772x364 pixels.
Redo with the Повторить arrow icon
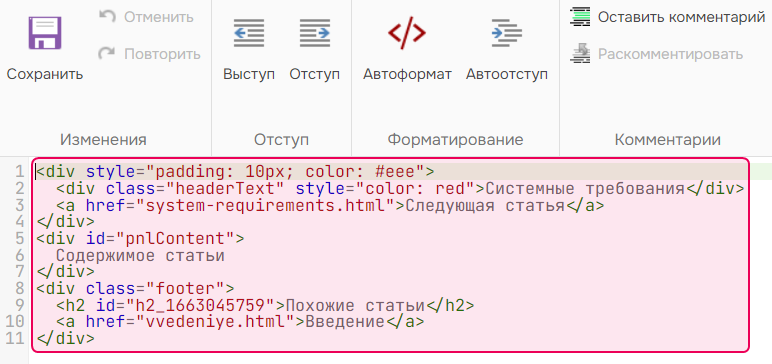click(107, 53)
